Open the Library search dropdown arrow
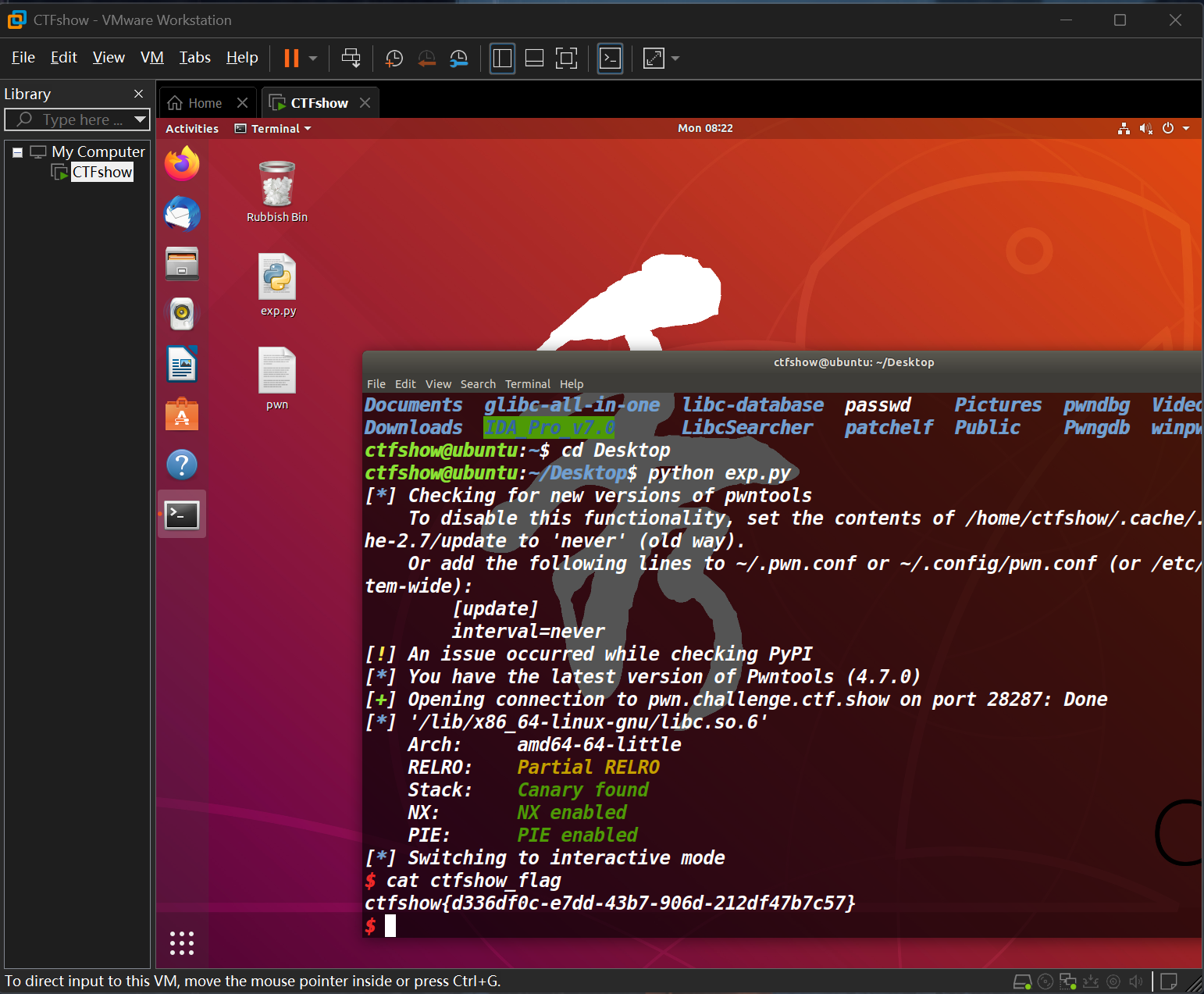The image size is (1204, 994). click(141, 119)
